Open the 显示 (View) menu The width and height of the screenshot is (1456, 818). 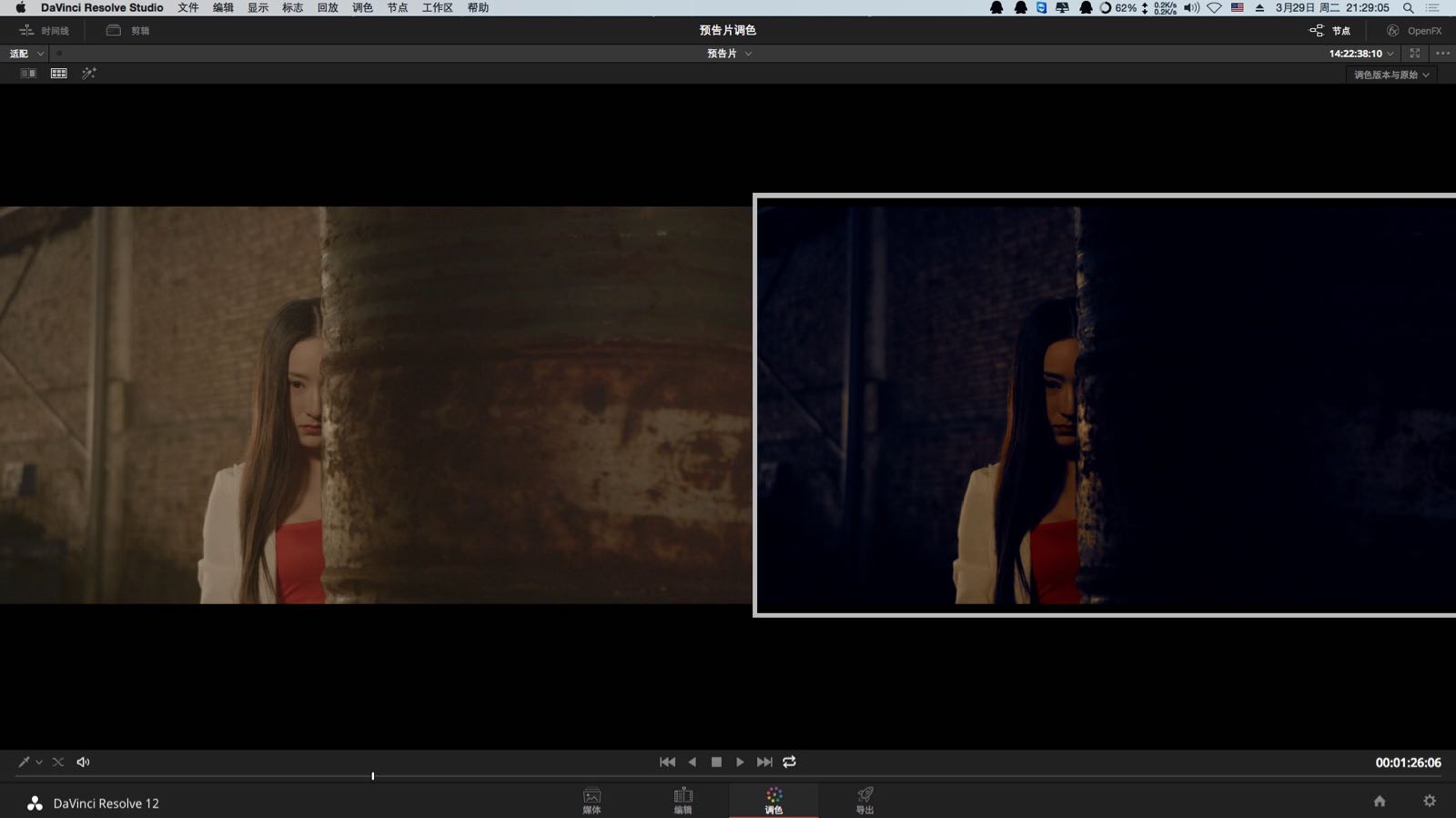coord(258,7)
